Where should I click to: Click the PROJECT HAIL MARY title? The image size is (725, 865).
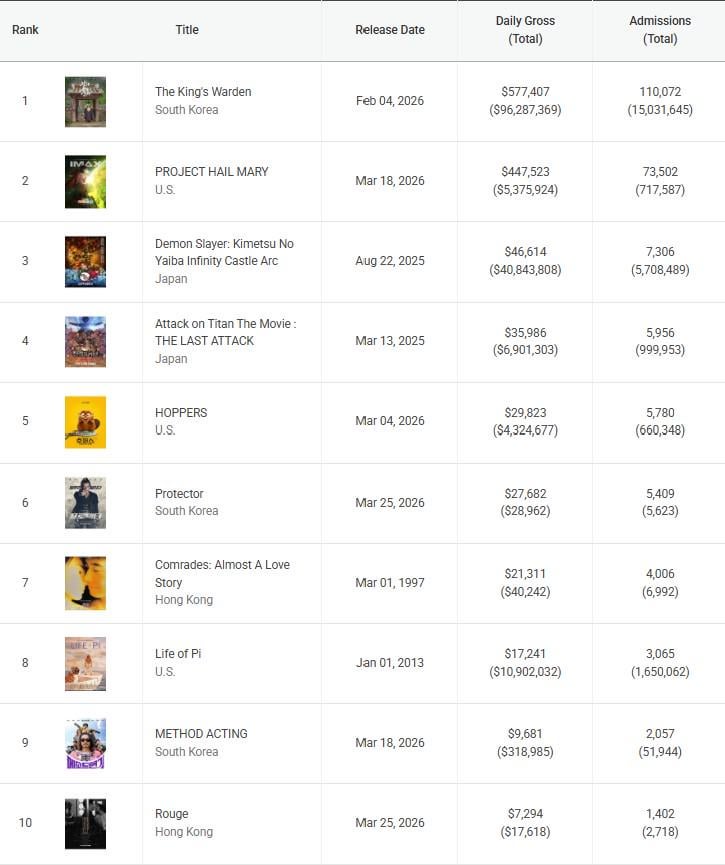click(212, 172)
